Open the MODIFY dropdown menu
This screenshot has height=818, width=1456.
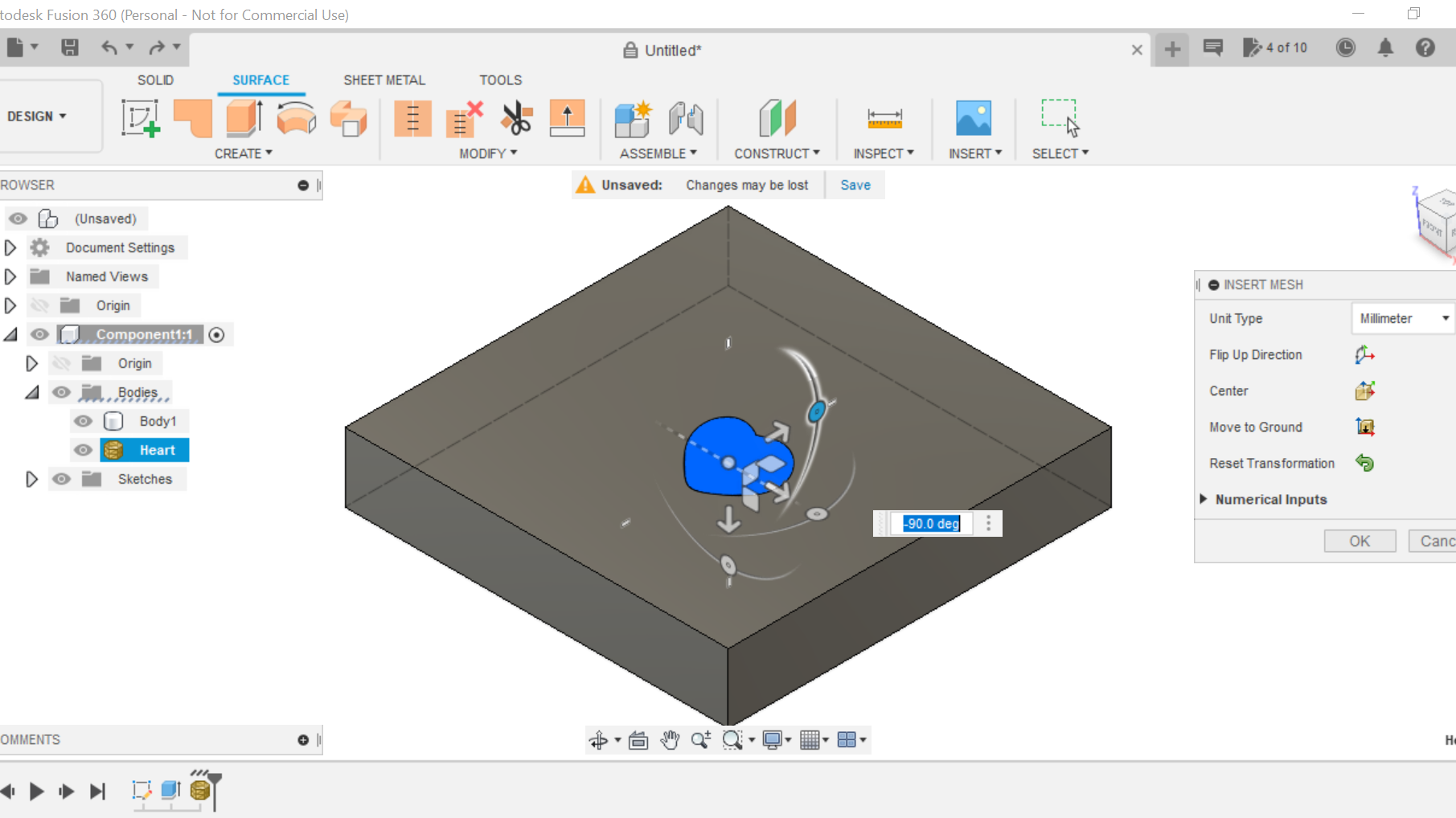(488, 153)
